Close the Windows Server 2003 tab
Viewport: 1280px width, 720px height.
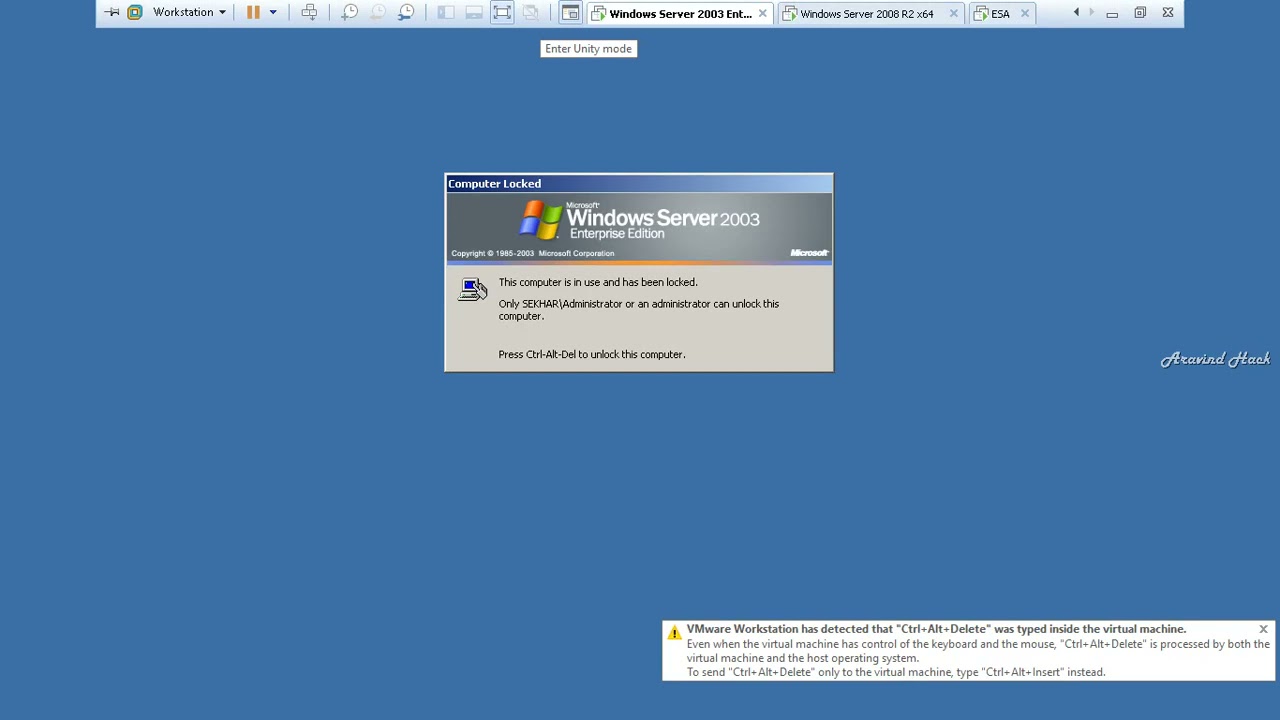click(x=763, y=14)
